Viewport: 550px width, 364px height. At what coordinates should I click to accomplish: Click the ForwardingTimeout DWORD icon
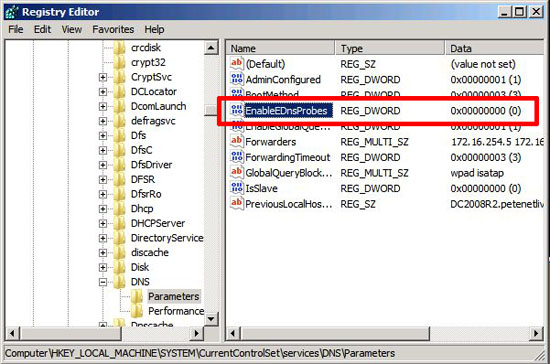[x=236, y=157]
